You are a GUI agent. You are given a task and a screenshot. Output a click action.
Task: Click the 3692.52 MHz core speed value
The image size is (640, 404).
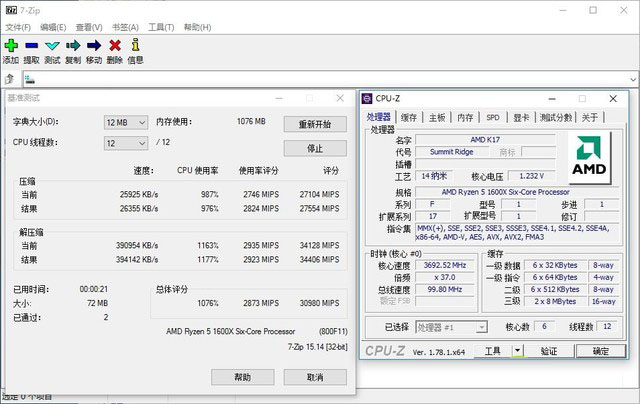[x=445, y=265]
